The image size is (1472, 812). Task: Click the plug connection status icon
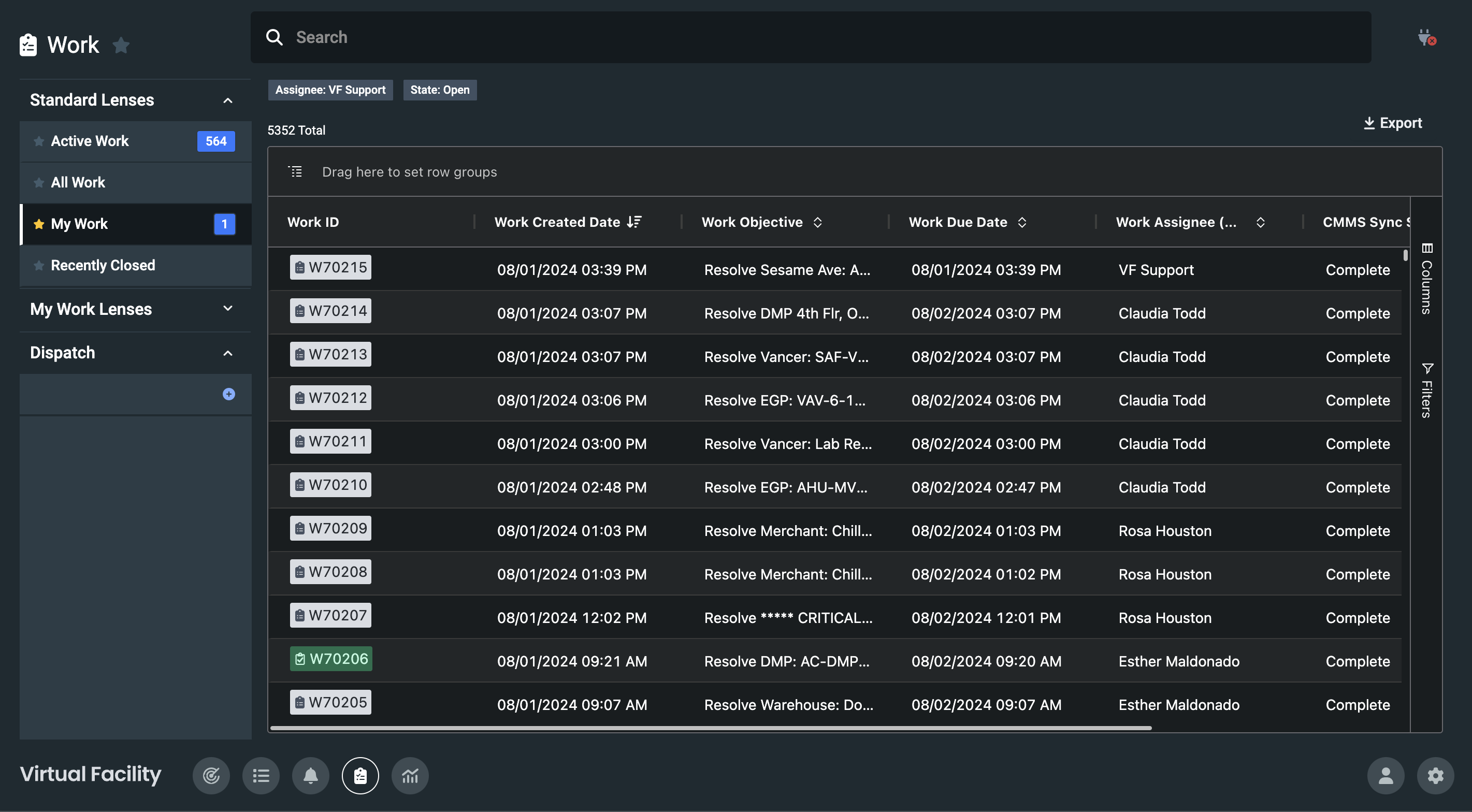tap(1426, 38)
